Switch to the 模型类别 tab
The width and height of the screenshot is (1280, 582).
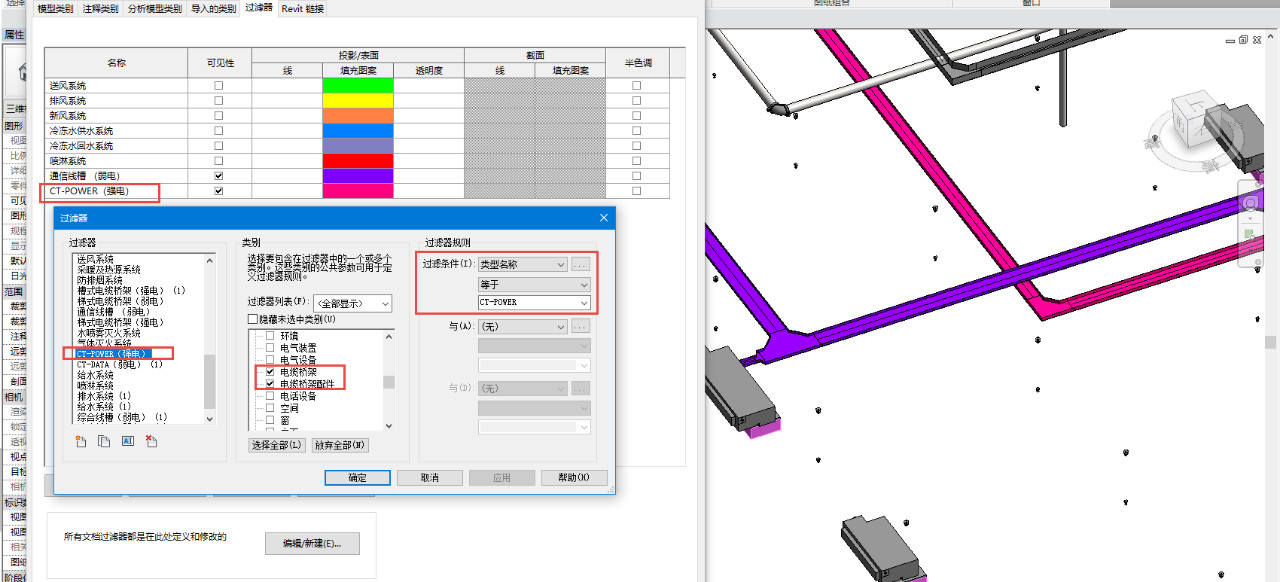point(55,9)
